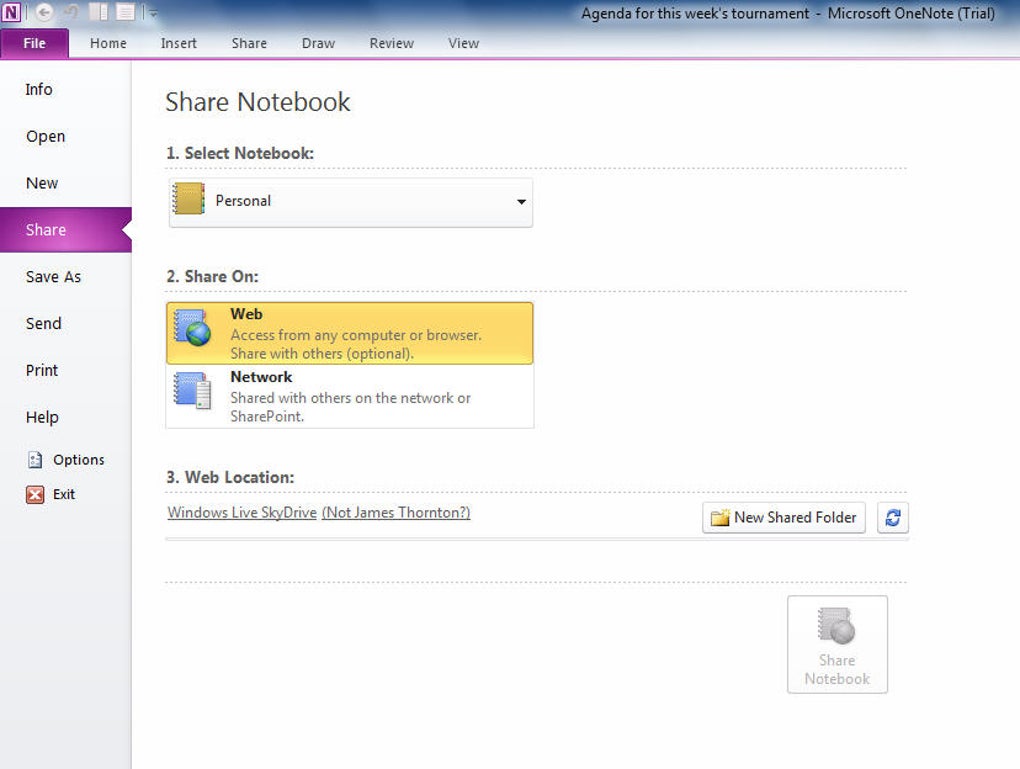Switch to the Draw ribbon tab
The height and width of the screenshot is (769, 1020).
click(x=318, y=43)
